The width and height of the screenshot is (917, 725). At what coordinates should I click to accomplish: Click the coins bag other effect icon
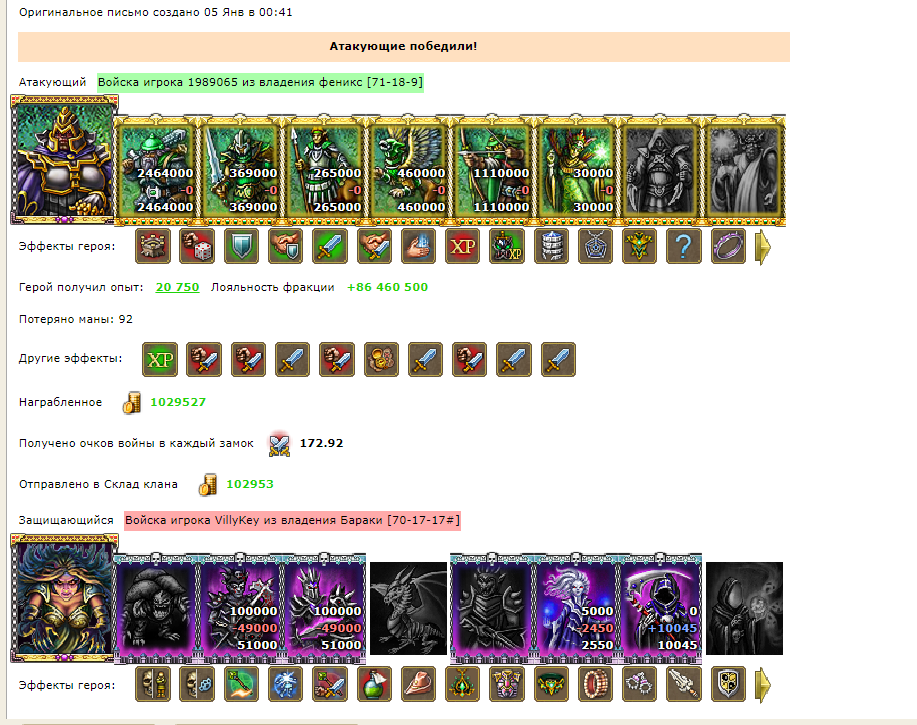(381, 360)
